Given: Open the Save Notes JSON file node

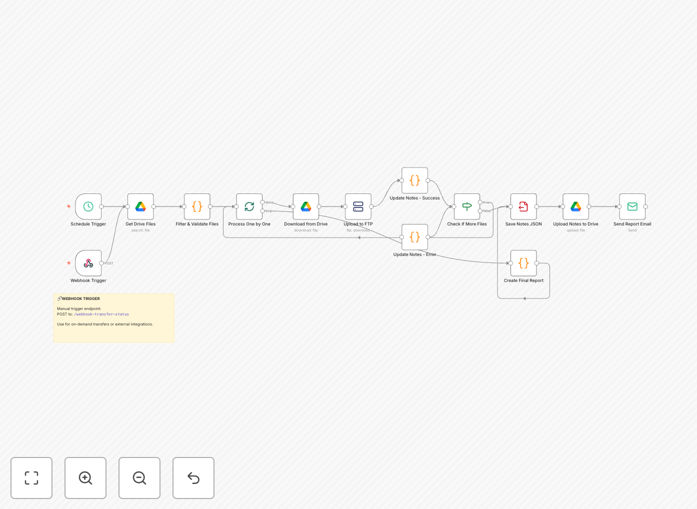Looking at the screenshot, I should tap(524, 206).
